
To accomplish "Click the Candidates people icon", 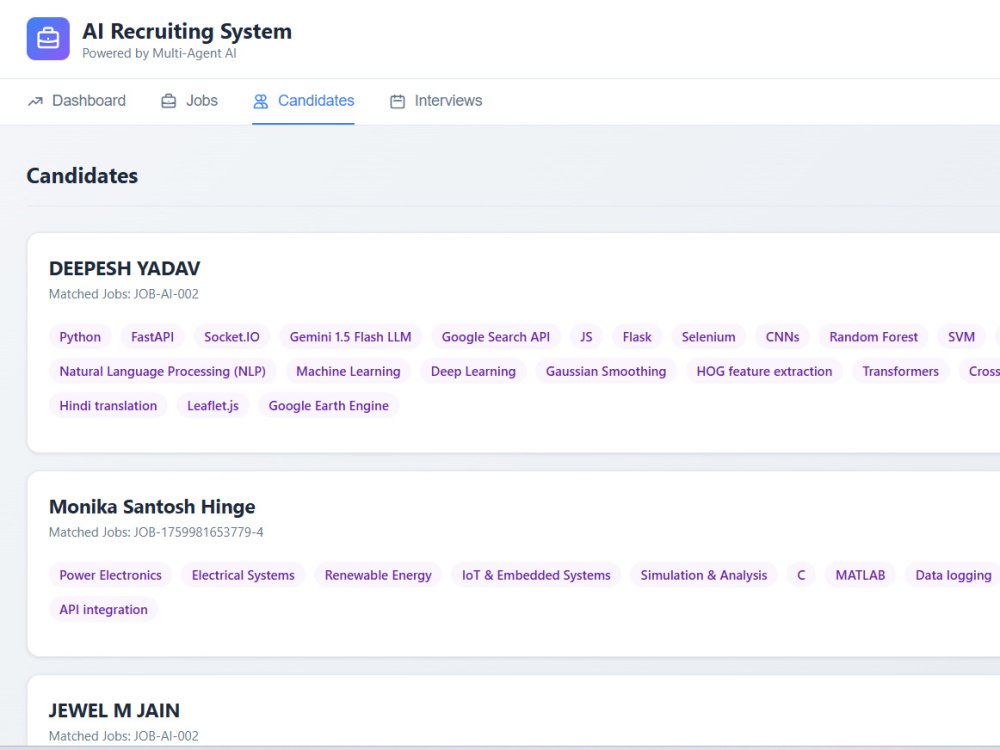I will click(260, 101).
